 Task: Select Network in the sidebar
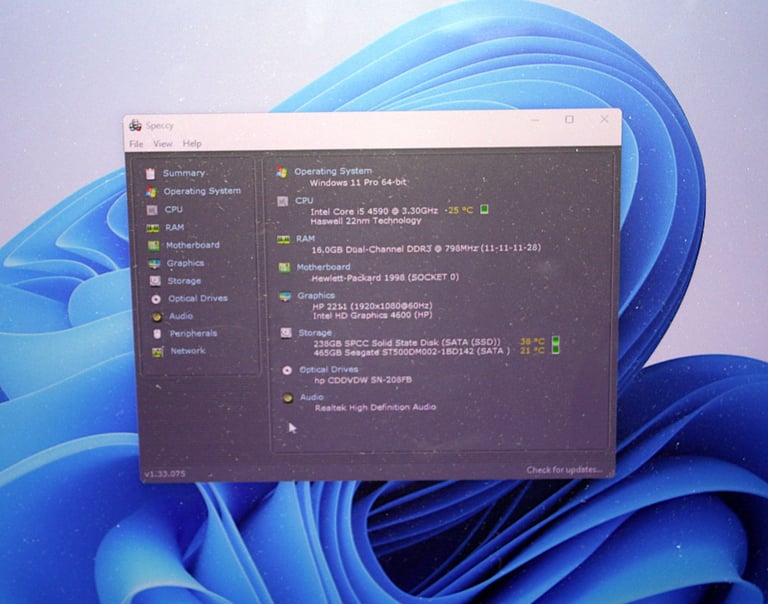click(188, 351)
